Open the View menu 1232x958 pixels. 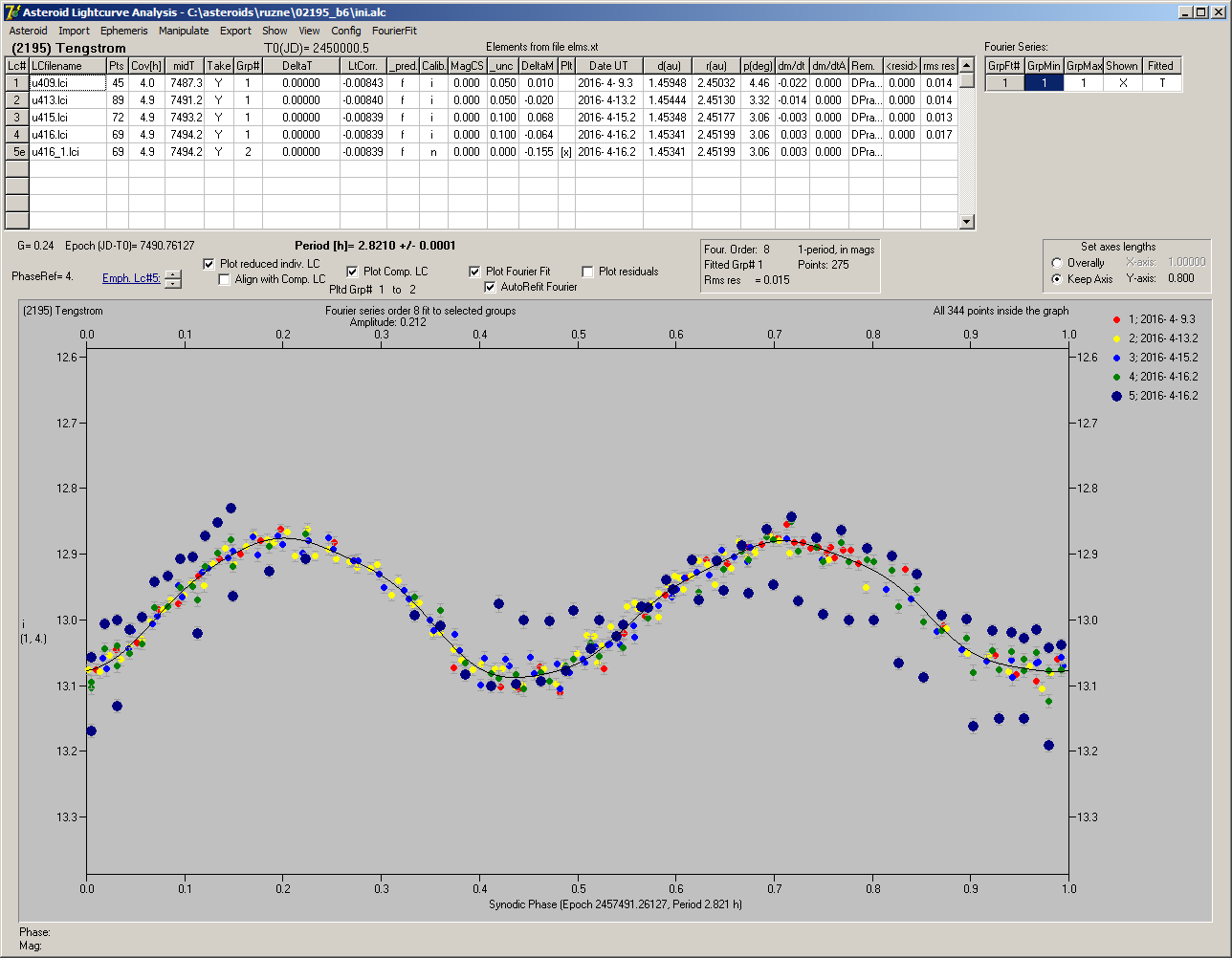(x=309, y=31)
